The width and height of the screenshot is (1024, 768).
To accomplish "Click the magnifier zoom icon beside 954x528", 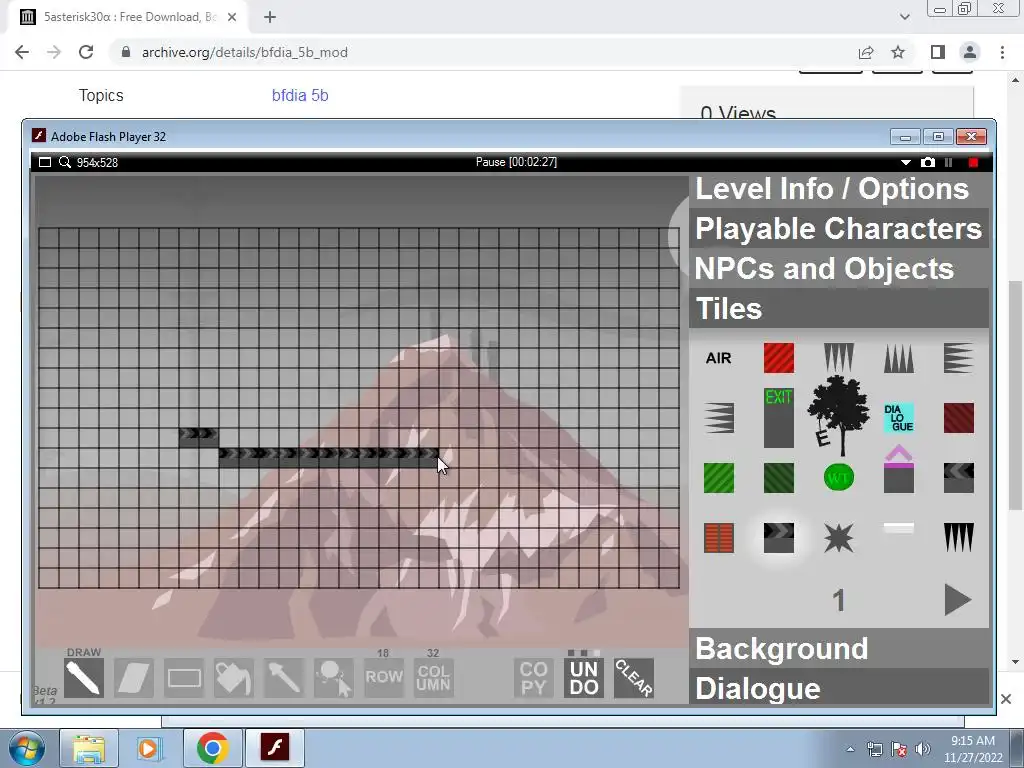I will (65, 162).
